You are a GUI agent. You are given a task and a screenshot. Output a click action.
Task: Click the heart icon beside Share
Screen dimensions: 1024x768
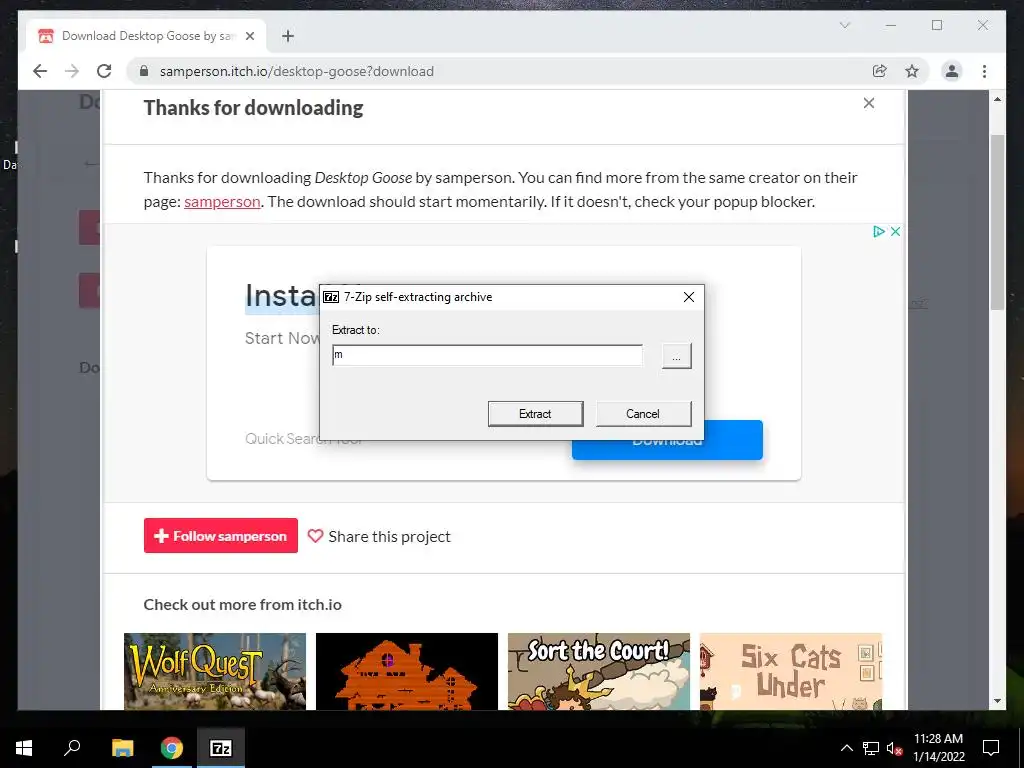tap(315, 536)
